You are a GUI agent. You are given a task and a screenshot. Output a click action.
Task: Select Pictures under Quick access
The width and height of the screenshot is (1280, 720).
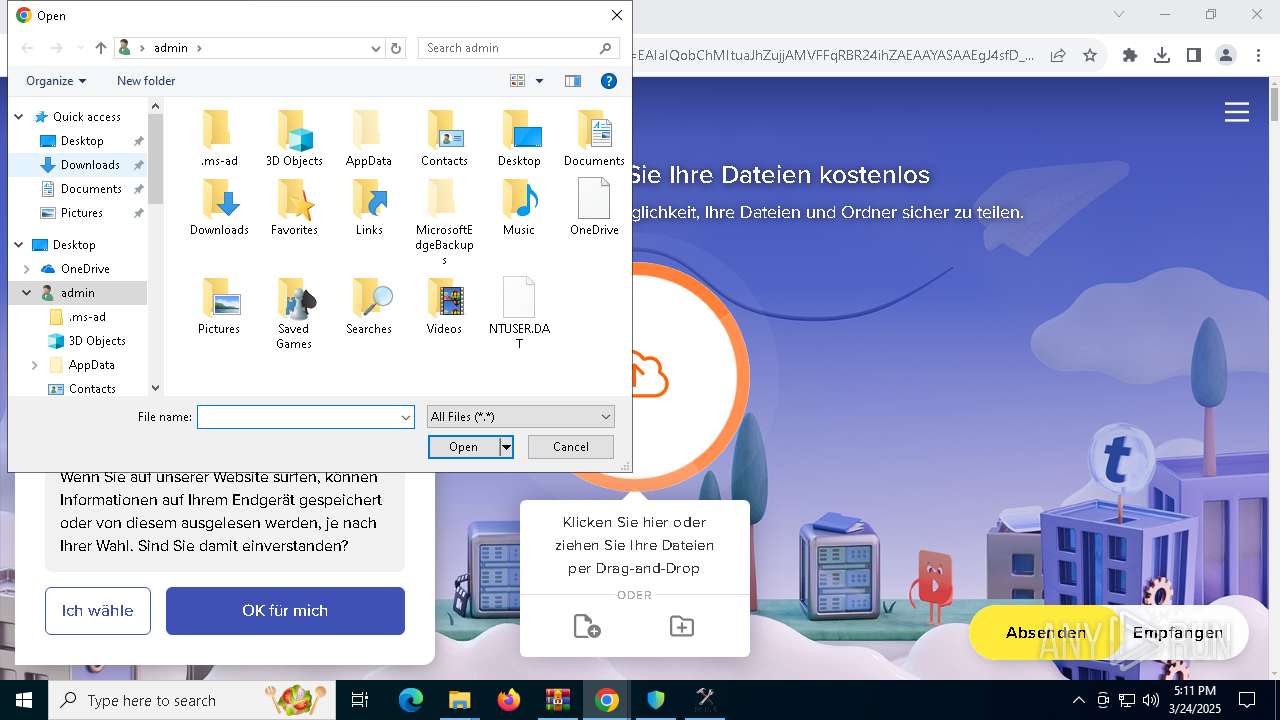click(x=82, y=213)
